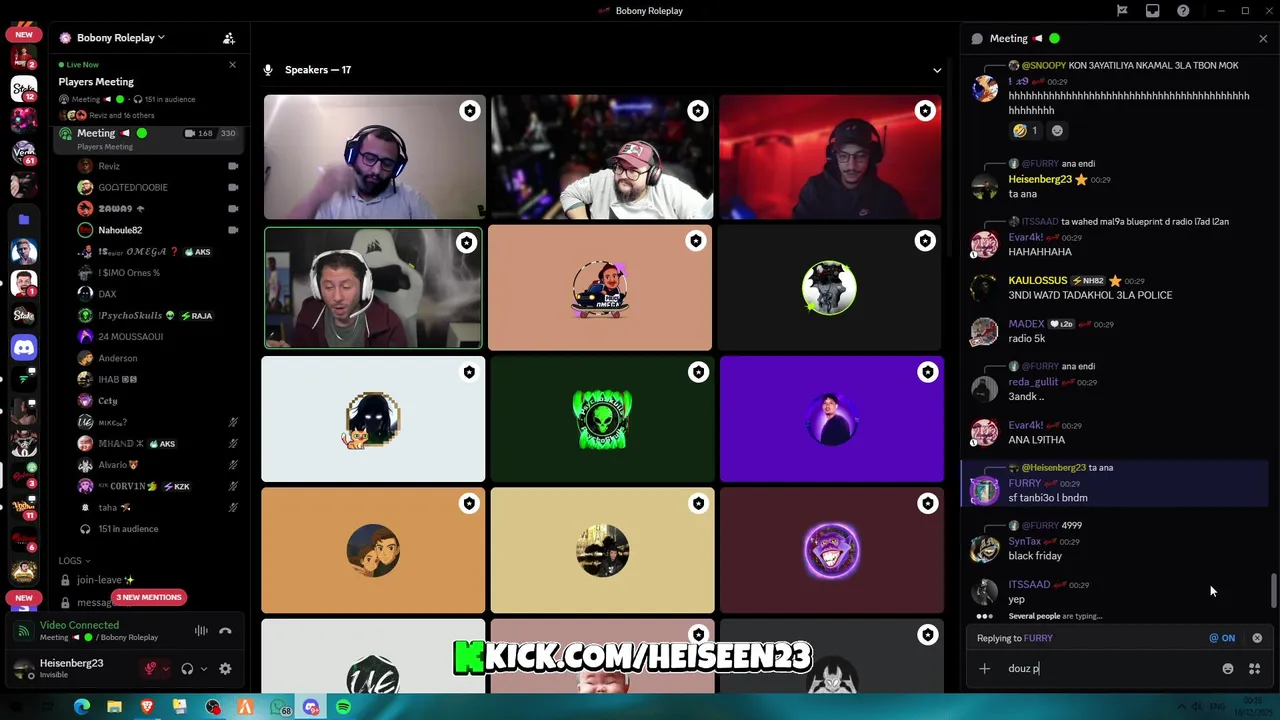The image size is (1280, 720).
Task: Disconnect using the hang-up phone icon
Action: coord(225,631)
